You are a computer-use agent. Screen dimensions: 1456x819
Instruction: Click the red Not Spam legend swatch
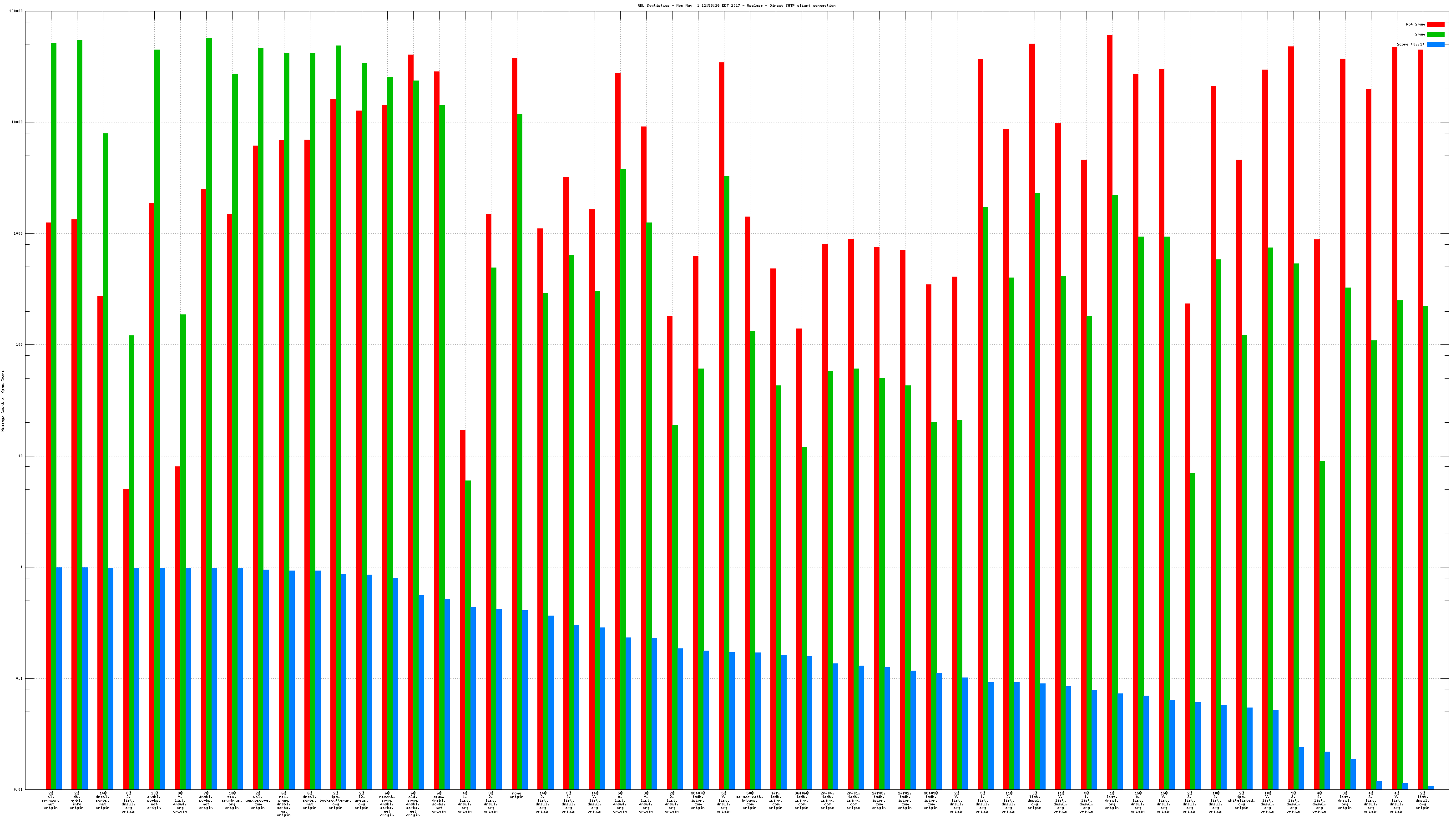click(1435, 24)
